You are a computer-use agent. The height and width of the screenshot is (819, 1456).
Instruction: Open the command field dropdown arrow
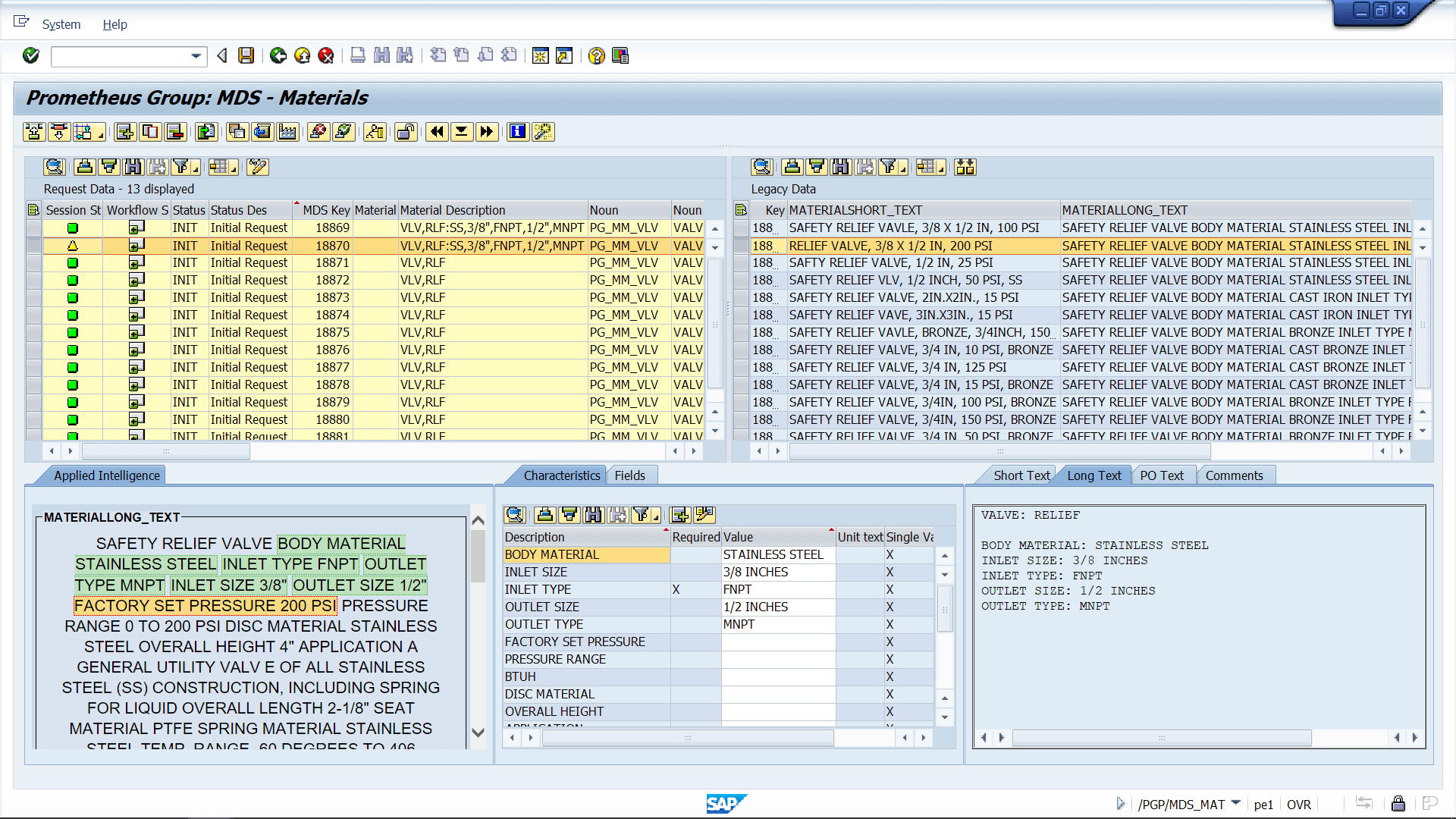coord(196,56)
